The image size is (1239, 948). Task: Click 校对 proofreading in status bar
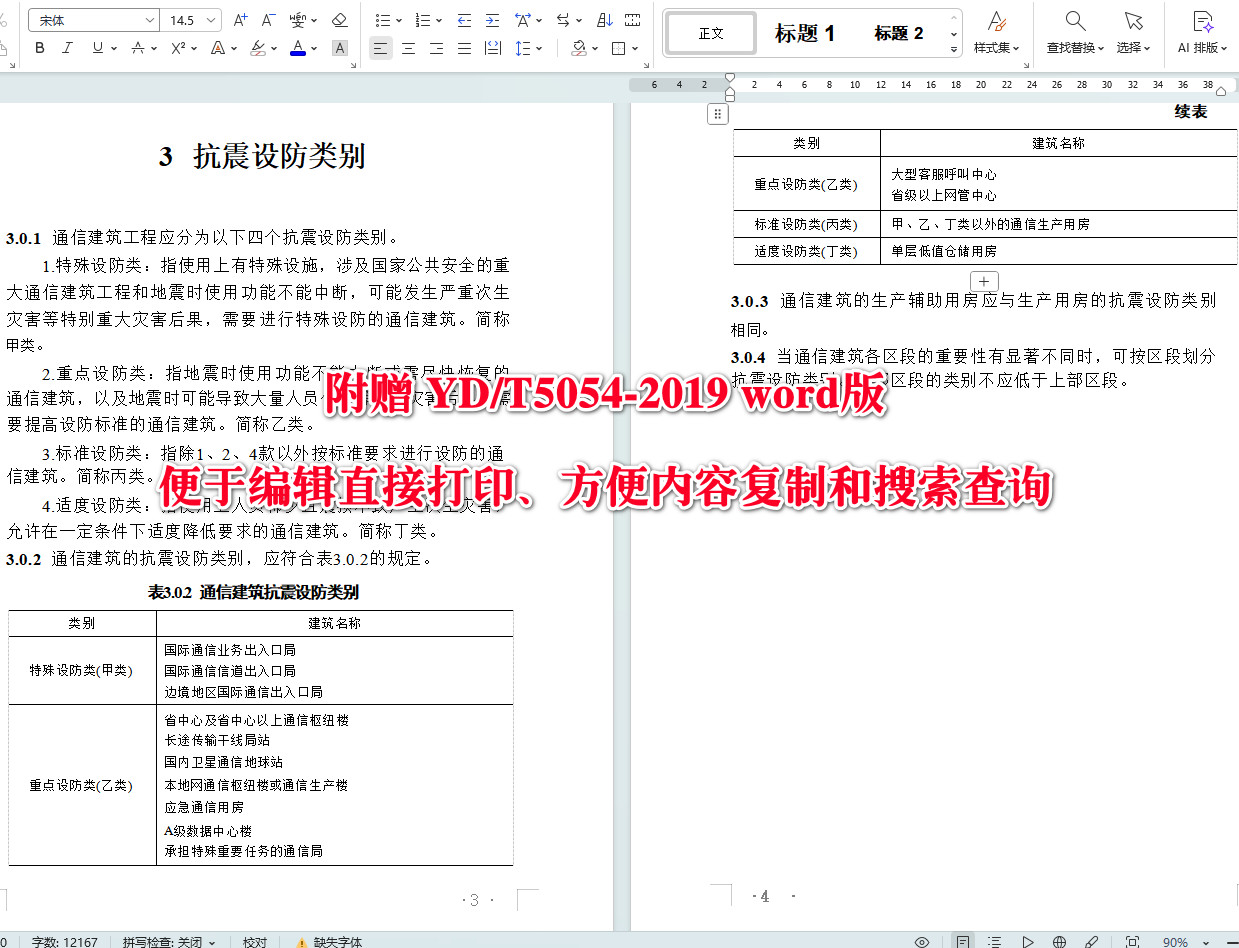click(x=255, y=942)
